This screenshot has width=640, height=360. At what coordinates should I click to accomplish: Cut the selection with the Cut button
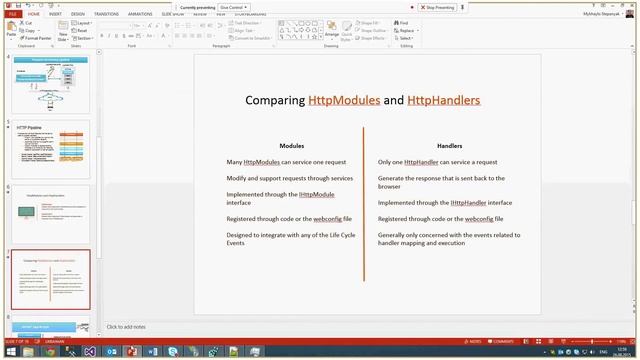[x=26, y=23]
